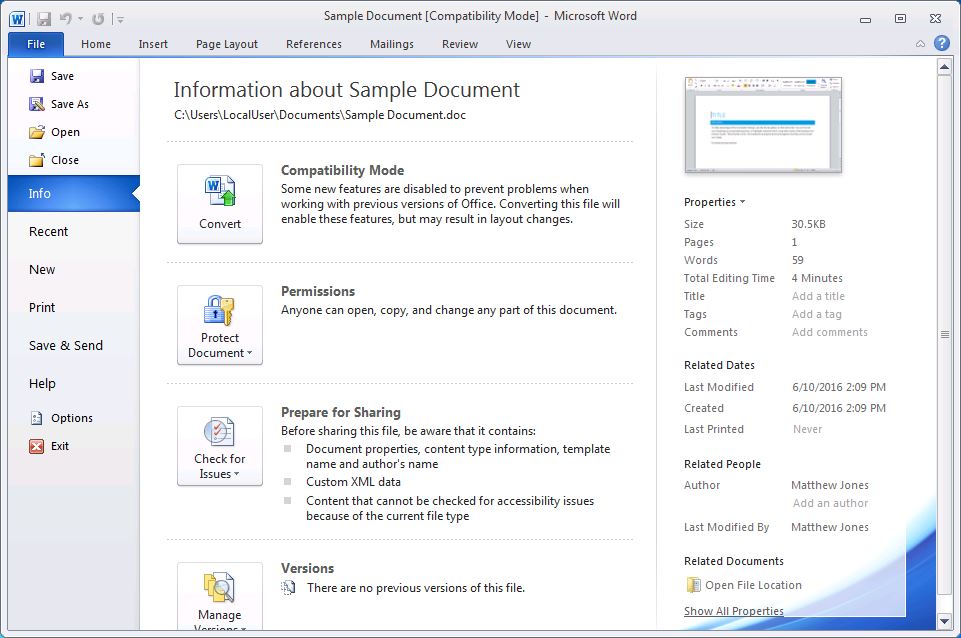Image resolution: width=961 pixels, height=638 pixels.
Task: Click the Undo icon in Quick Access Toolbar
Action: pyautogui.click(x=66, y=19)
